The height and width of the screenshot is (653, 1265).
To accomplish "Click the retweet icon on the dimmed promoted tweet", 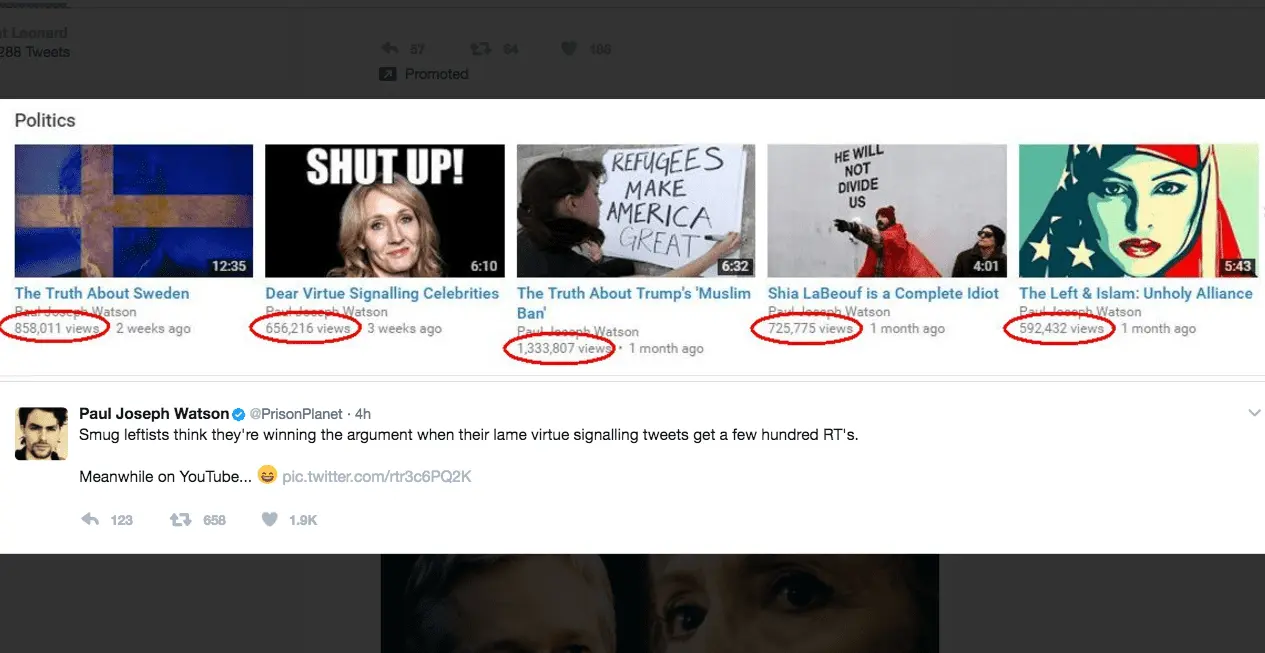I will coord(481,48).
